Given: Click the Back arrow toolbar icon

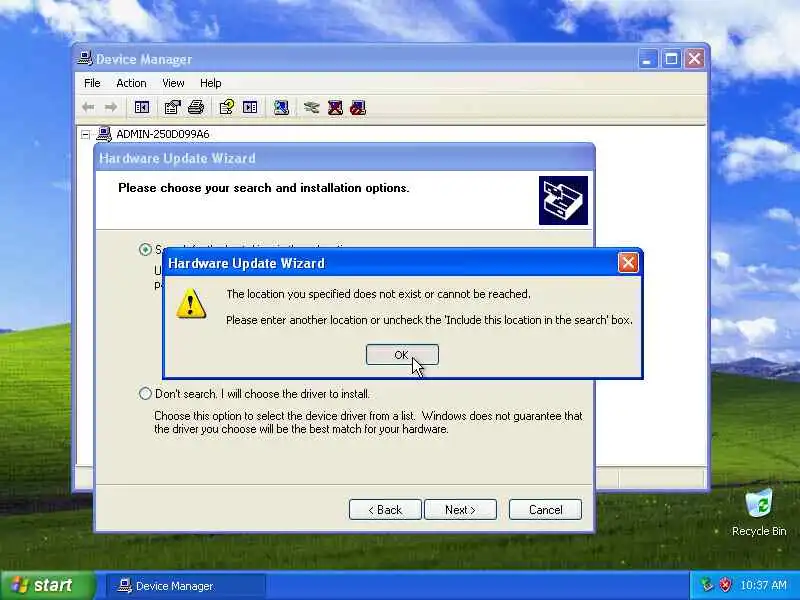Looking at the screenshot, I should point(88,107).
